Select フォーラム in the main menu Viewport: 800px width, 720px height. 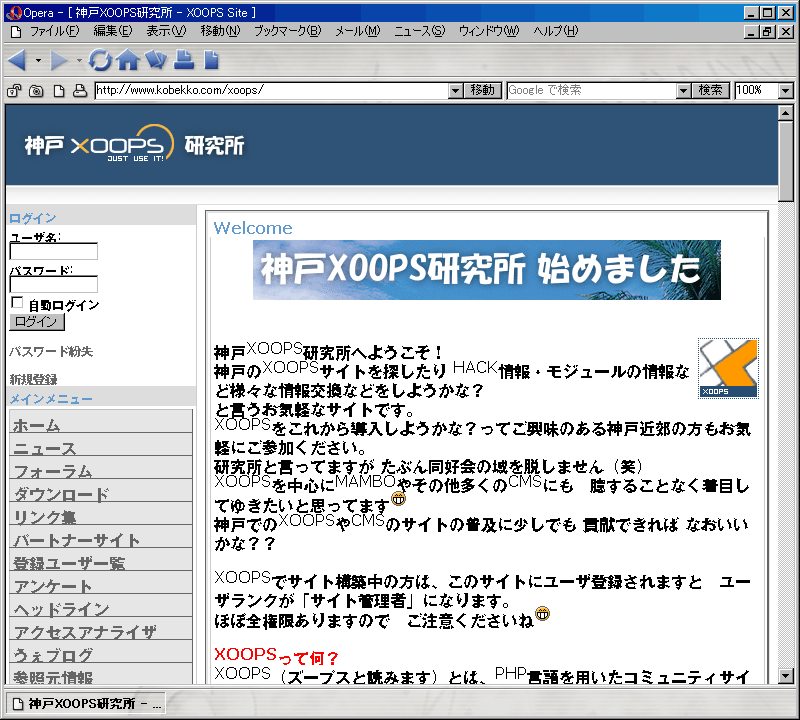point(101,469)
